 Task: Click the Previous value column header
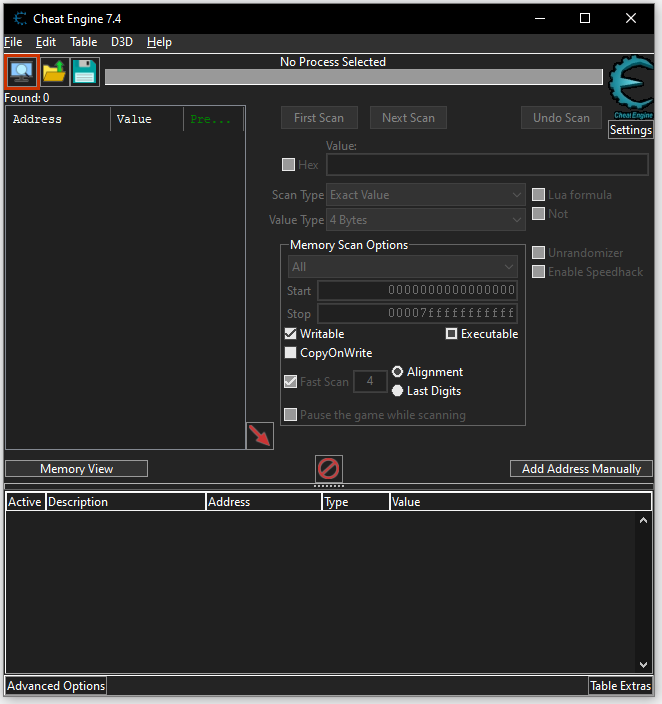pos(213,119)
